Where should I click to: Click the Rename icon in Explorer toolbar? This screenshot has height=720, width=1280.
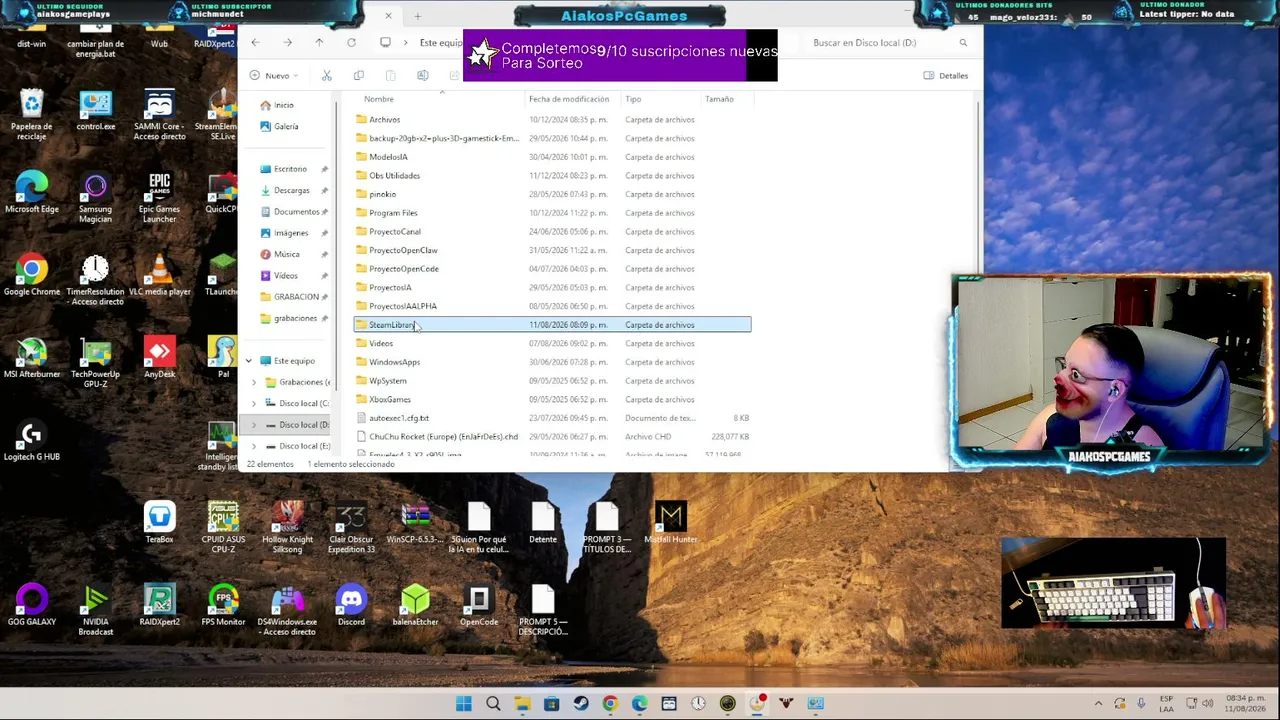(423, 75)
